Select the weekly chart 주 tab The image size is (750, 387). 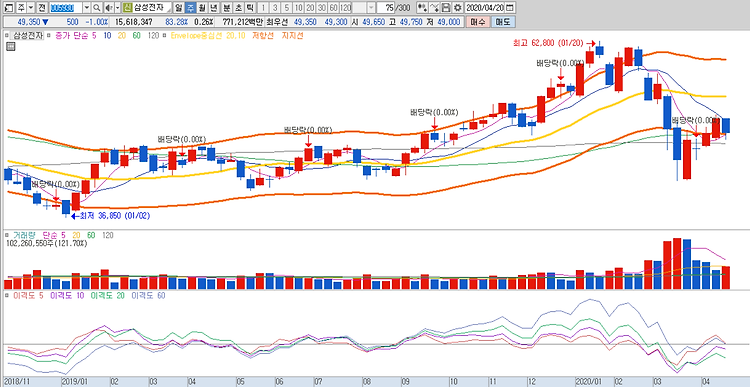190,8
